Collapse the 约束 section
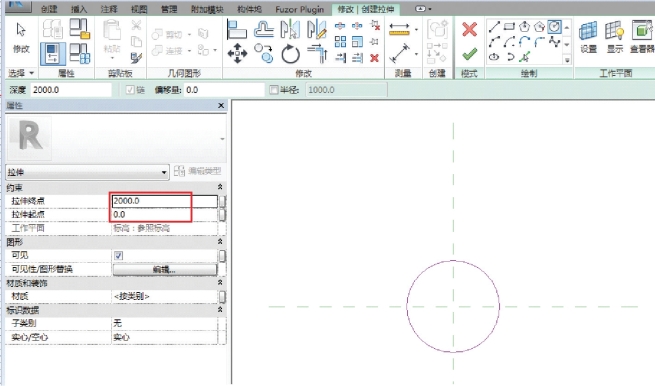The height and width of the screenshot is (386, 655). [x=220, y=187]
